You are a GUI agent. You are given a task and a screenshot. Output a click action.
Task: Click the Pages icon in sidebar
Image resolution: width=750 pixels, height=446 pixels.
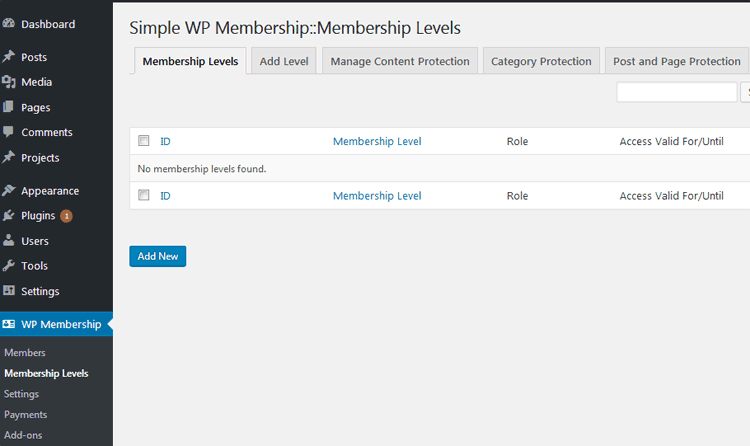click(8, 107)
